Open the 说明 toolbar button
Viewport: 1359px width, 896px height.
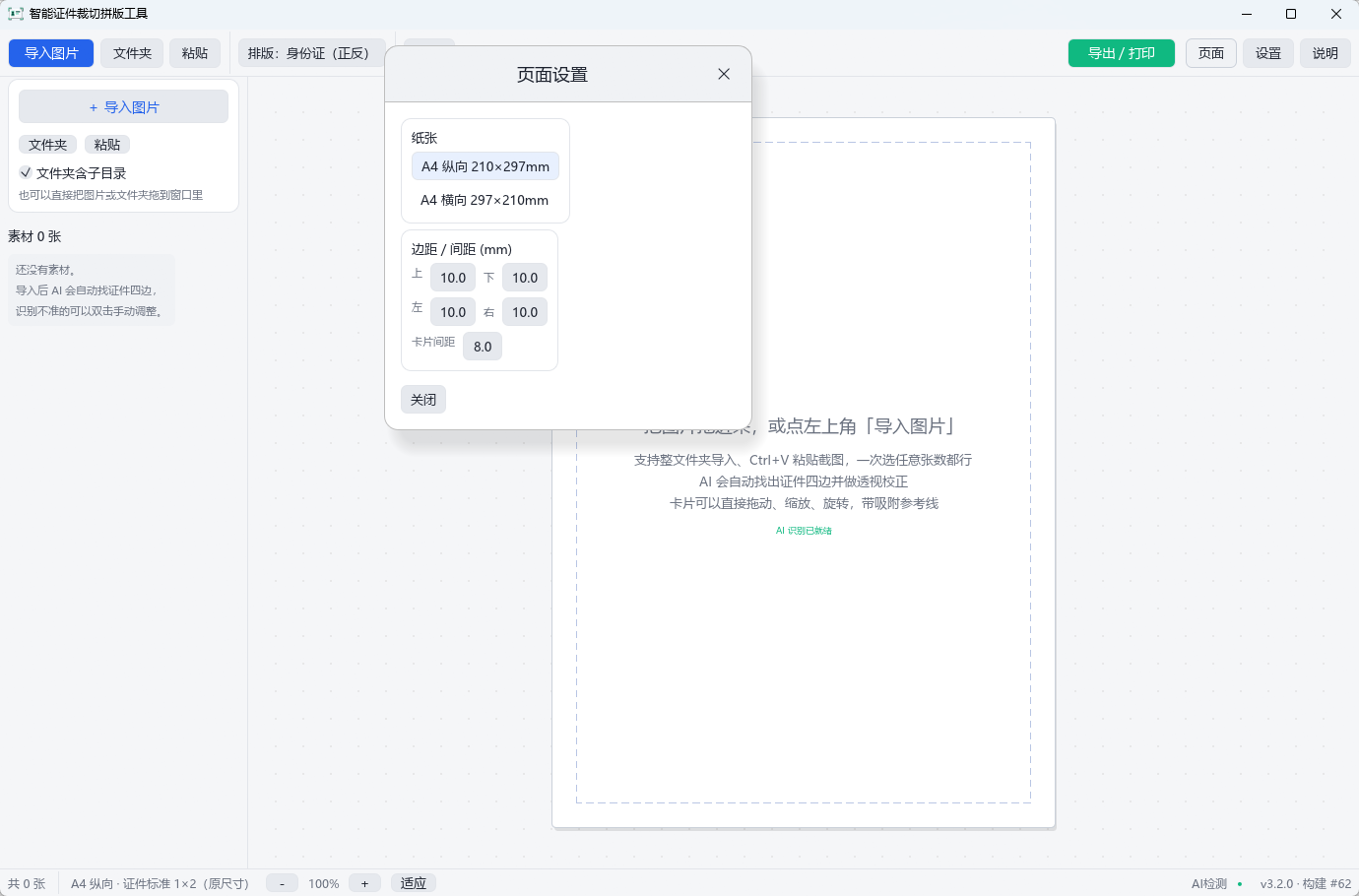(x=1326, y=53)
